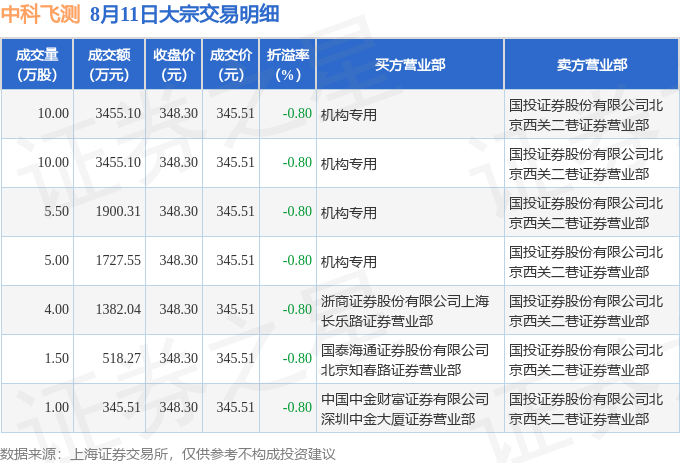Select the 中国中金财富证券 深圳中金大厦 buyer cell

[x=410, y=408]
